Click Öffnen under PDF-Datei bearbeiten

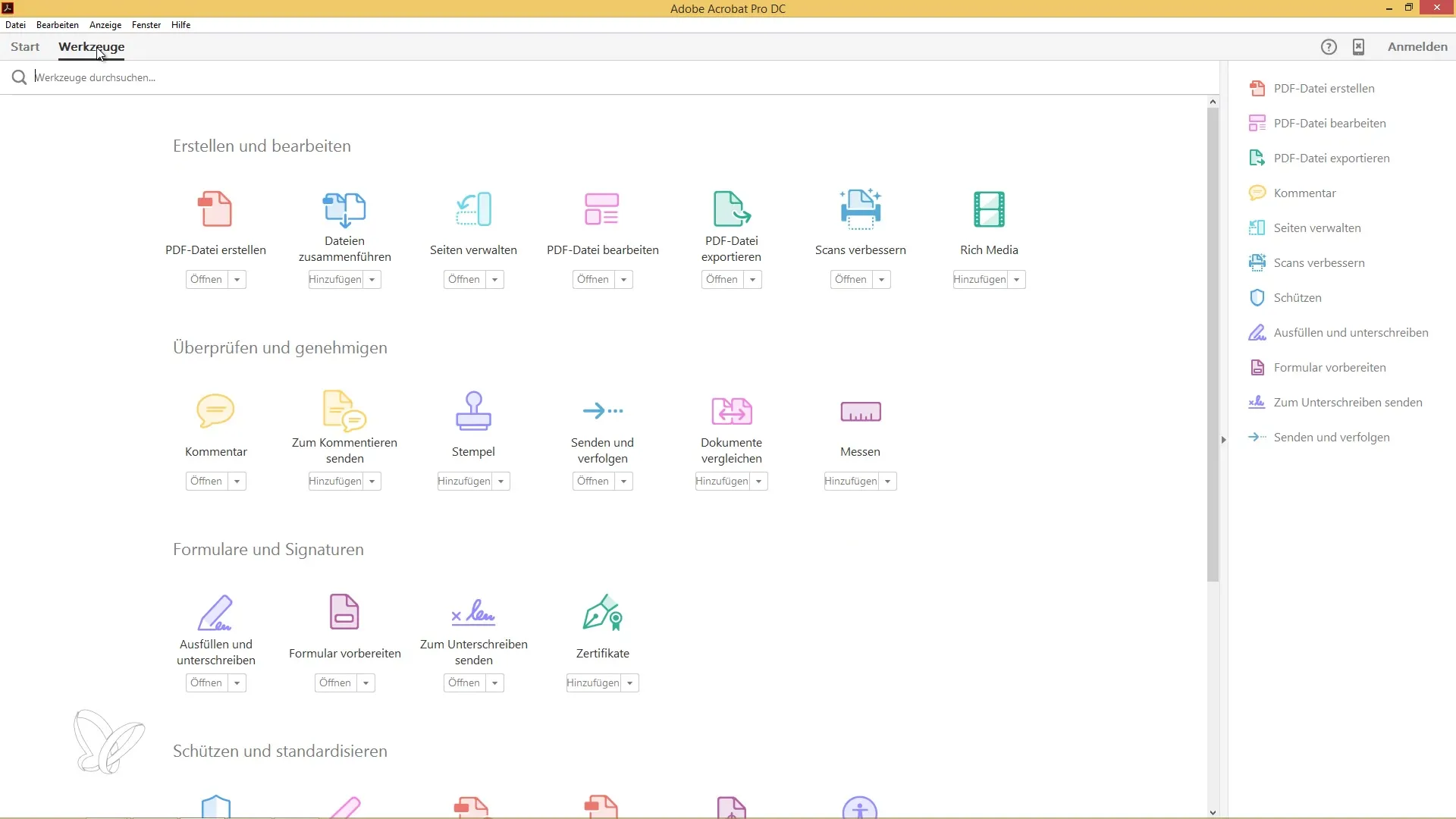(593, 280)
